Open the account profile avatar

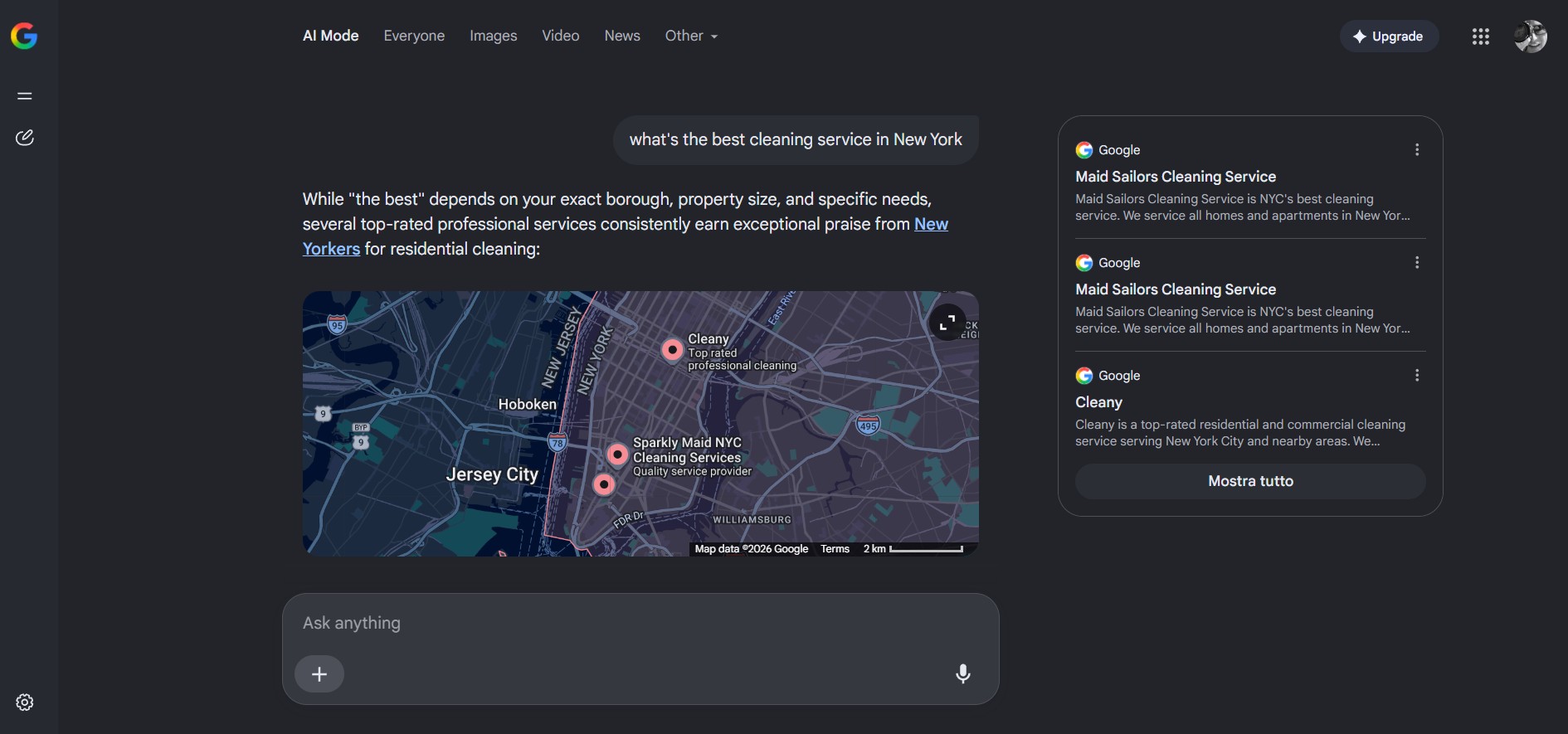point(1531,36)
